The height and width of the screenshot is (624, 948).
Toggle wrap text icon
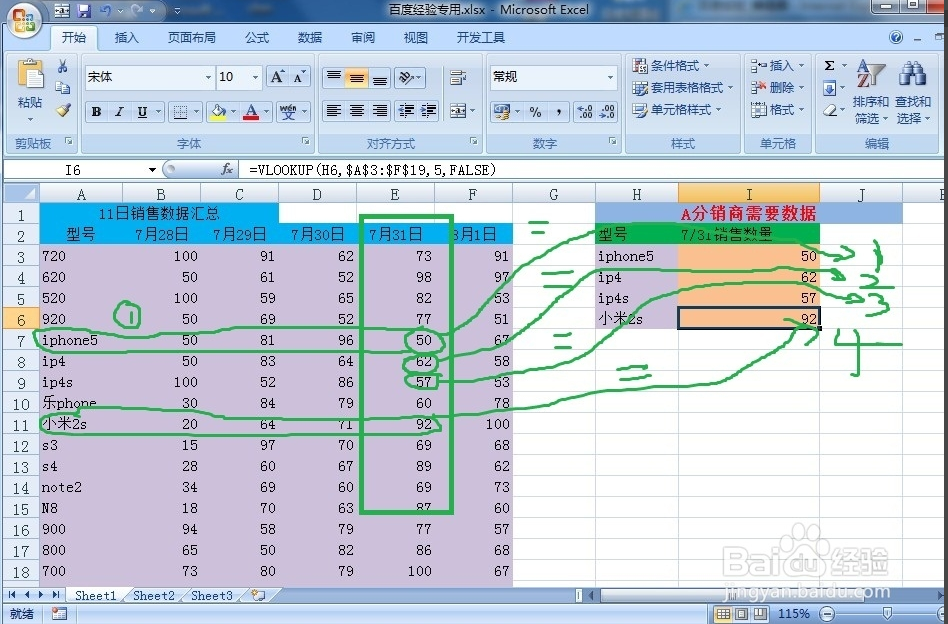coord(458,77)
